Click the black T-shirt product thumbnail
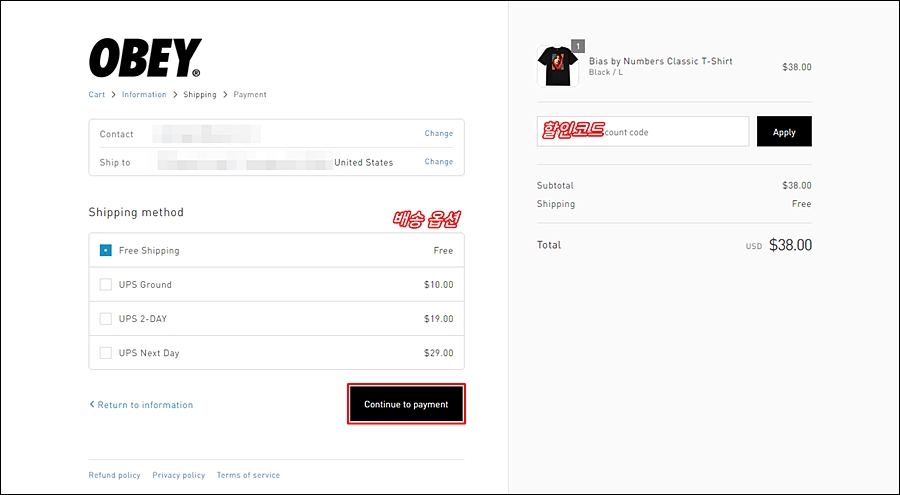 pos(558,67)
